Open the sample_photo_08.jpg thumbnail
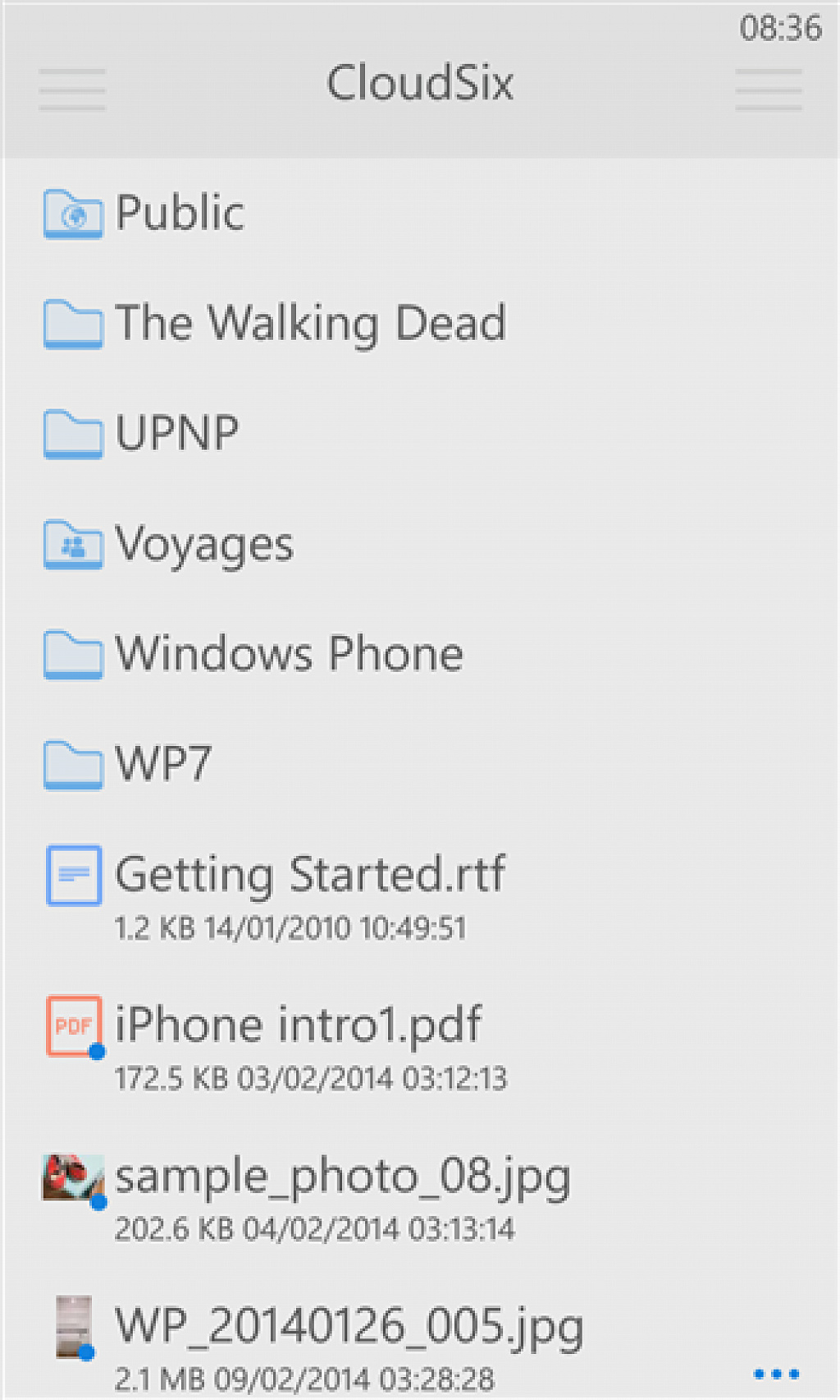 click(74, 1178)
